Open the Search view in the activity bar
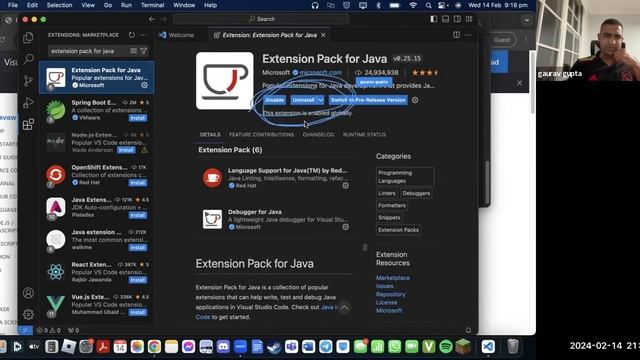 tap(28, 59)
